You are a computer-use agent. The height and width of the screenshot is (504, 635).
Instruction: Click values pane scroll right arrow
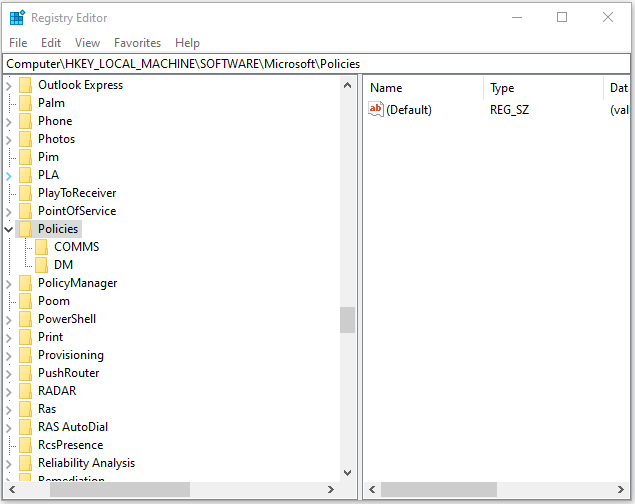click(x=621, y=489)
